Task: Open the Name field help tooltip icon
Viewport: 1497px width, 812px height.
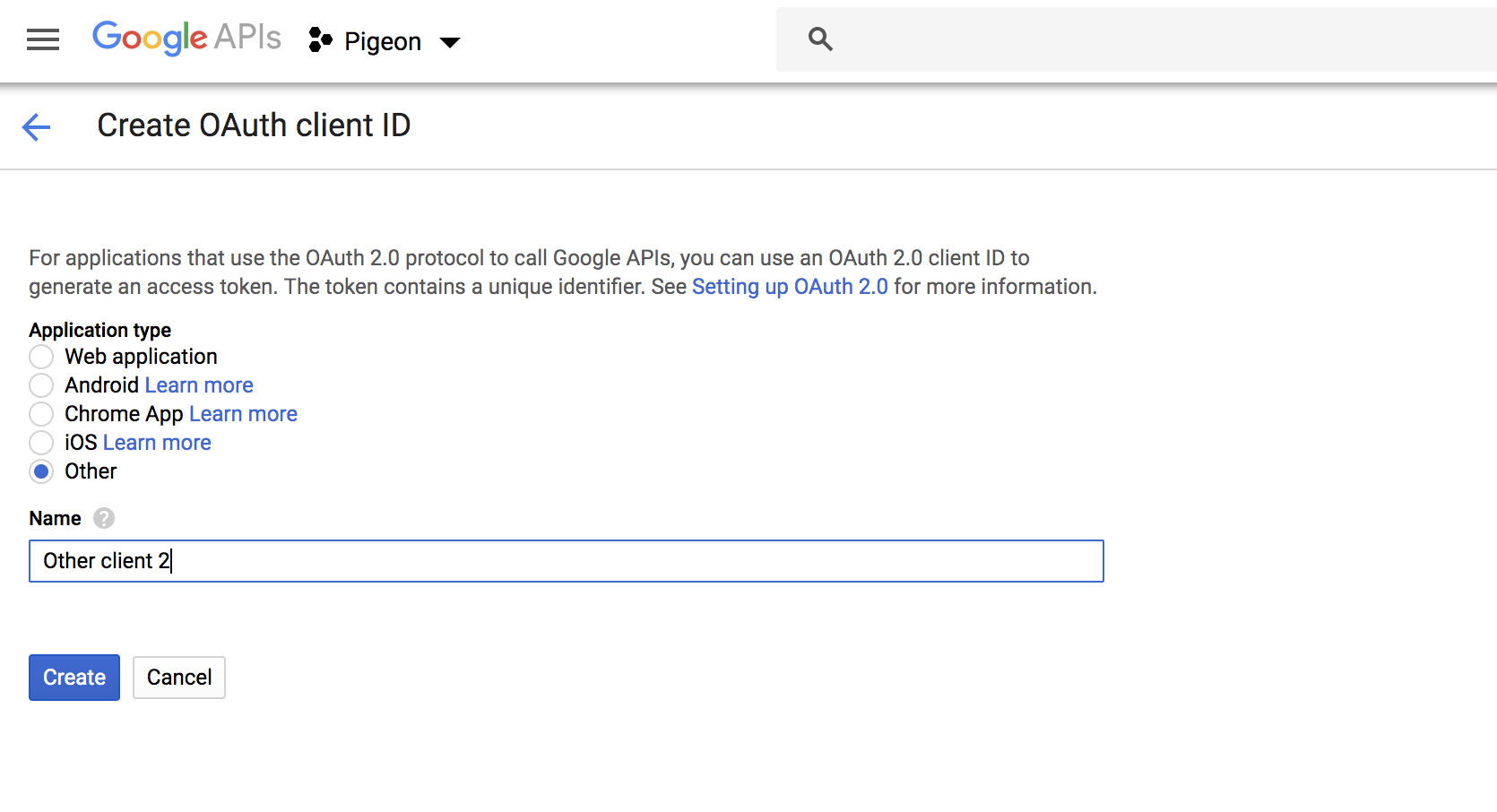Action: point(104,518)
